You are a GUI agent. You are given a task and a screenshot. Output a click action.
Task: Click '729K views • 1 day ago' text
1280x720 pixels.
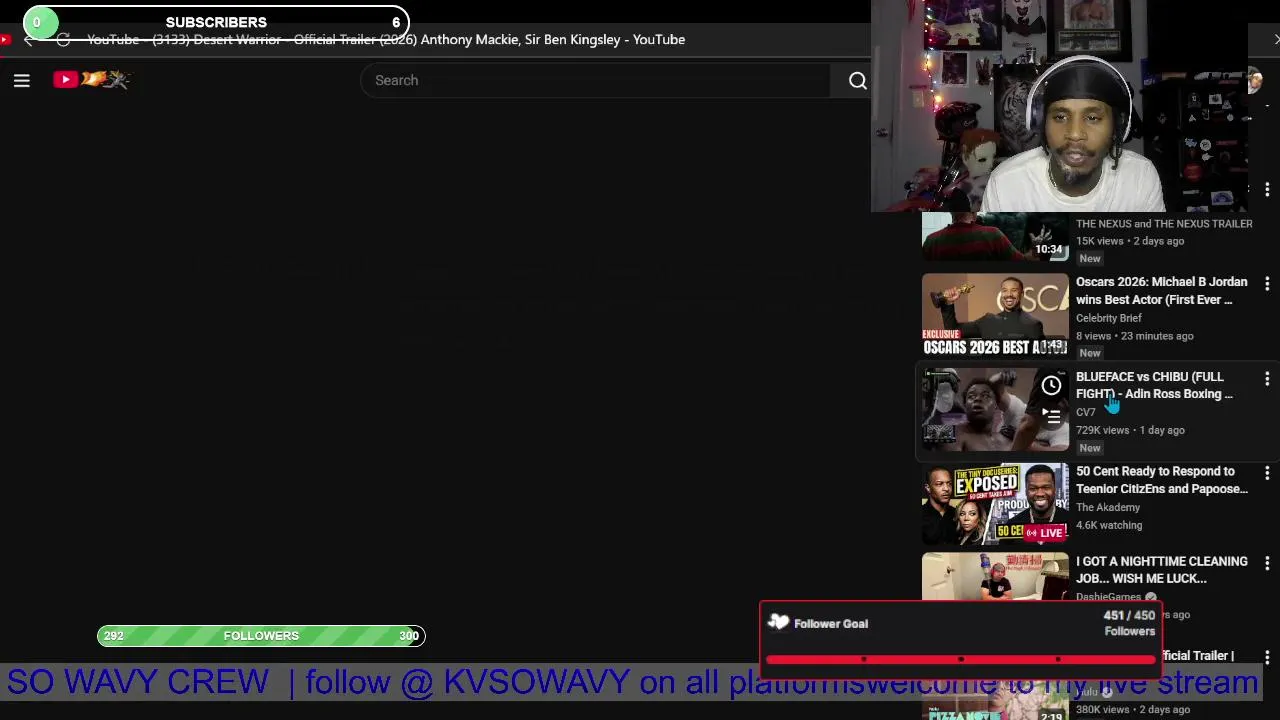click(x=1130, y=430)
